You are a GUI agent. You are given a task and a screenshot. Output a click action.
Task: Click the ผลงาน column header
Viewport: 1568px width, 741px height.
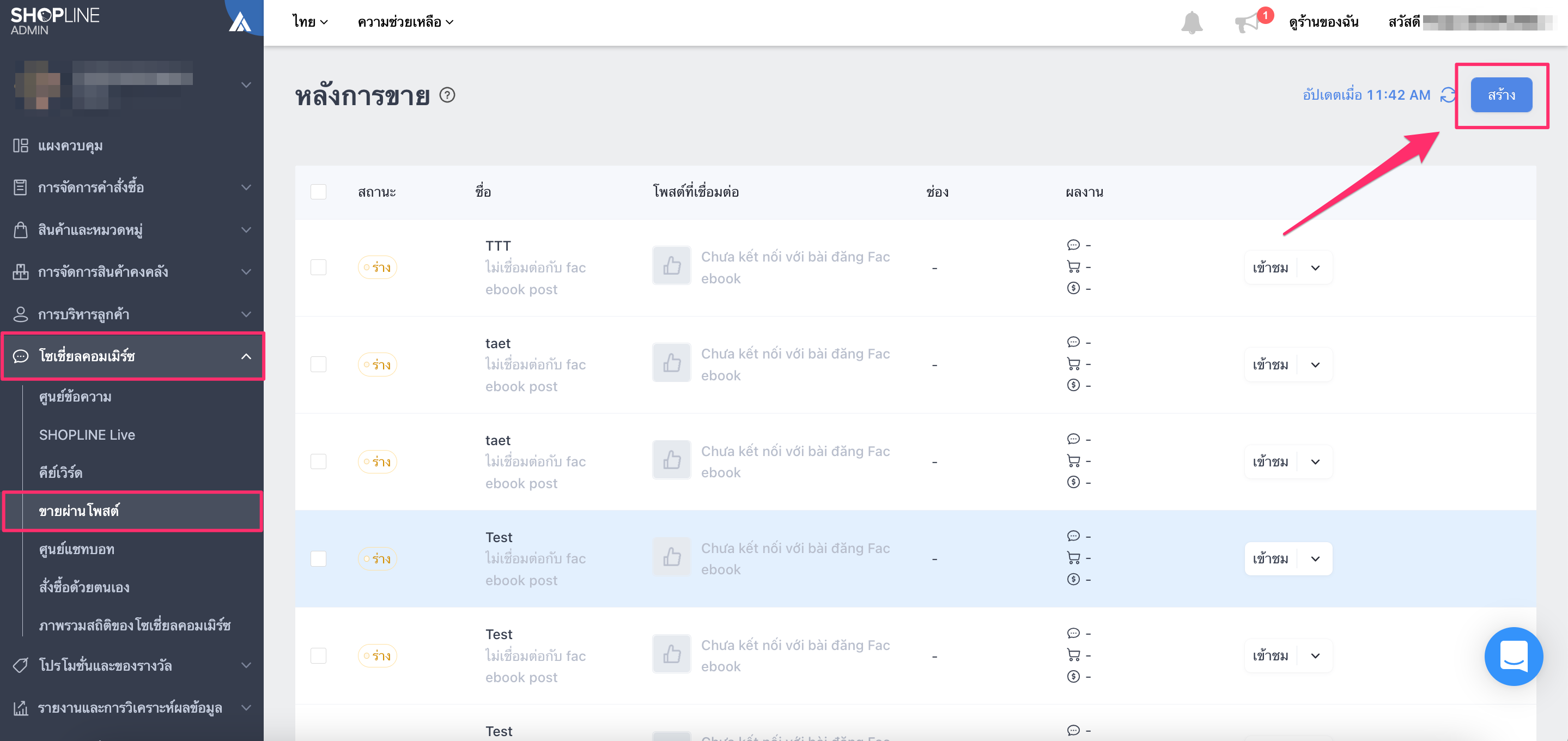coord(1084,192)
